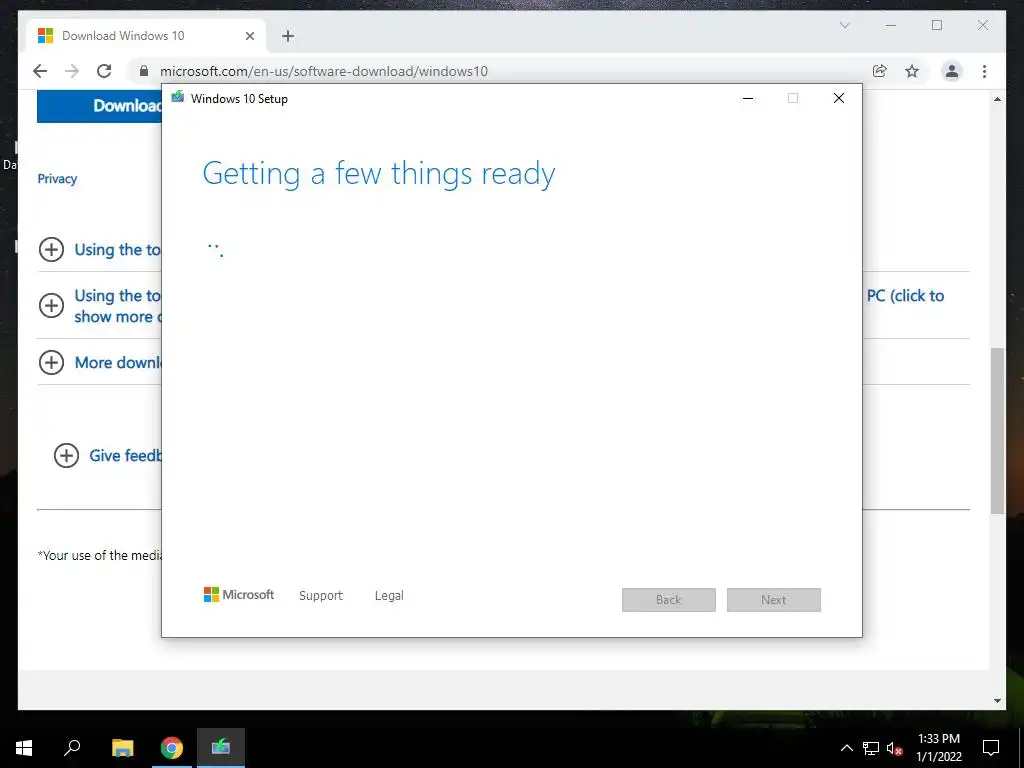Click the blue Download button on webpage
The width and height of the screenshot is (1024, 768).
tap(99, 106)
